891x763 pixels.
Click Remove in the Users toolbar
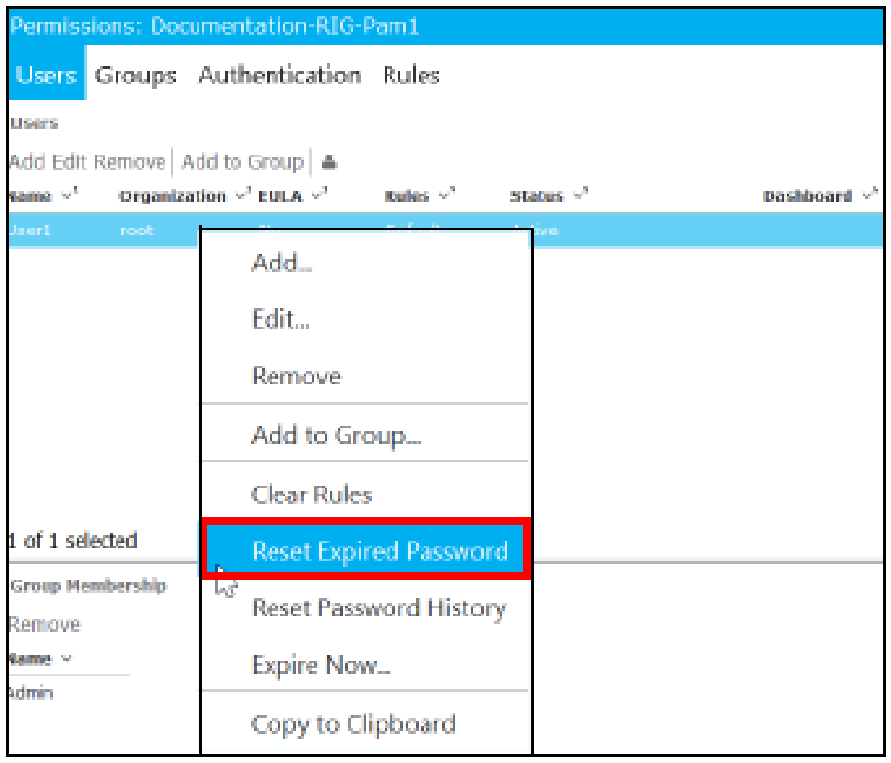click(x=130, y=162)
